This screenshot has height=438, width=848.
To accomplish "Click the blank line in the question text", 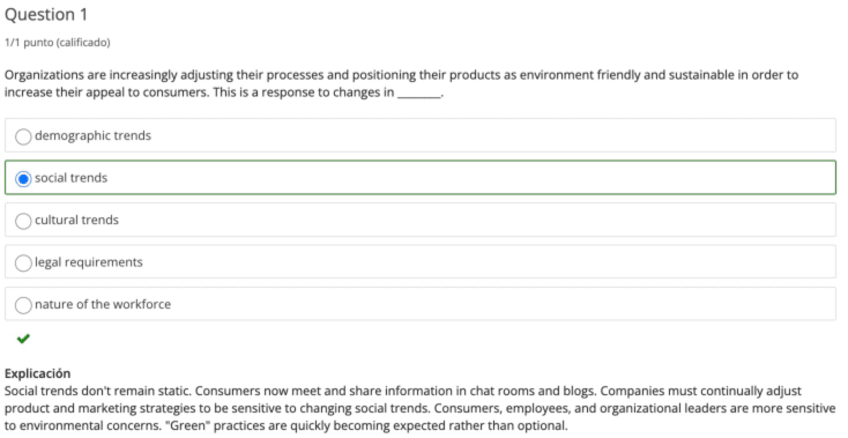I will pos(419,92).
